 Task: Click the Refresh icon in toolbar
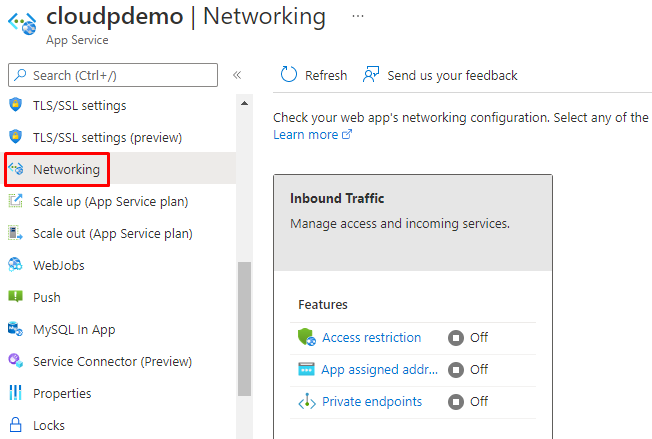click(x=289, y=75)
